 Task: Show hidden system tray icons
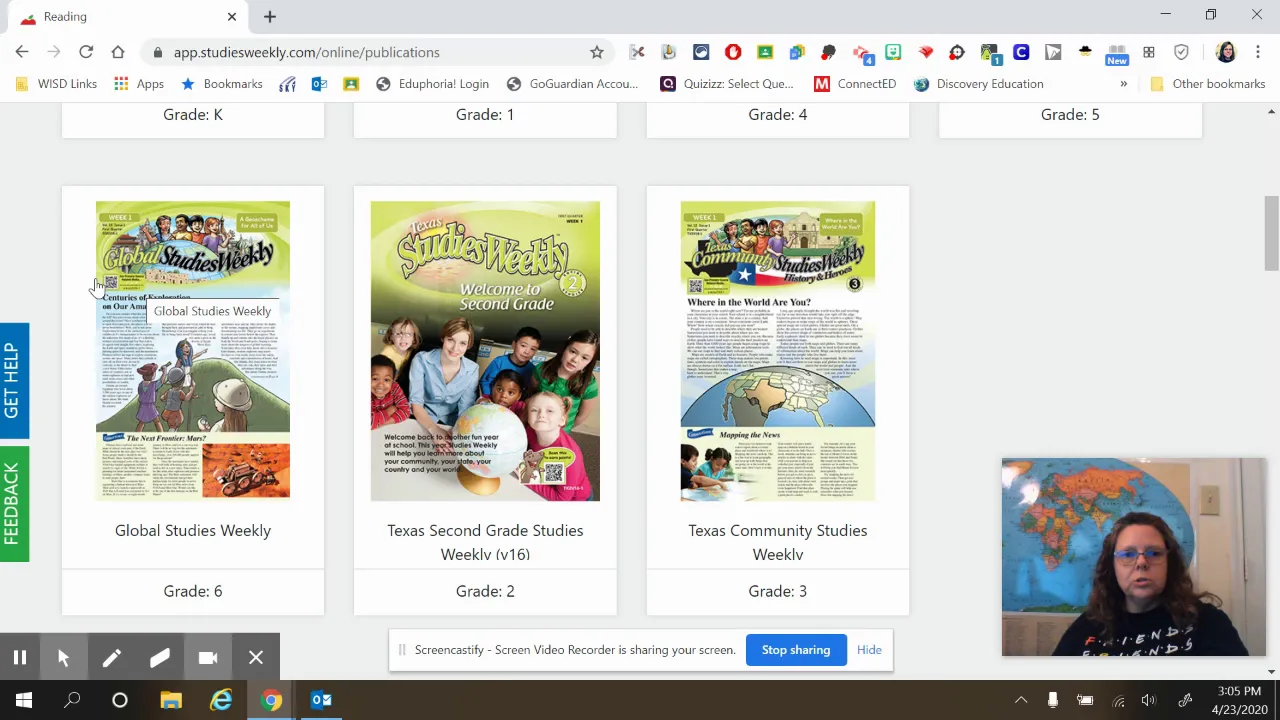tap(1021, 700)
